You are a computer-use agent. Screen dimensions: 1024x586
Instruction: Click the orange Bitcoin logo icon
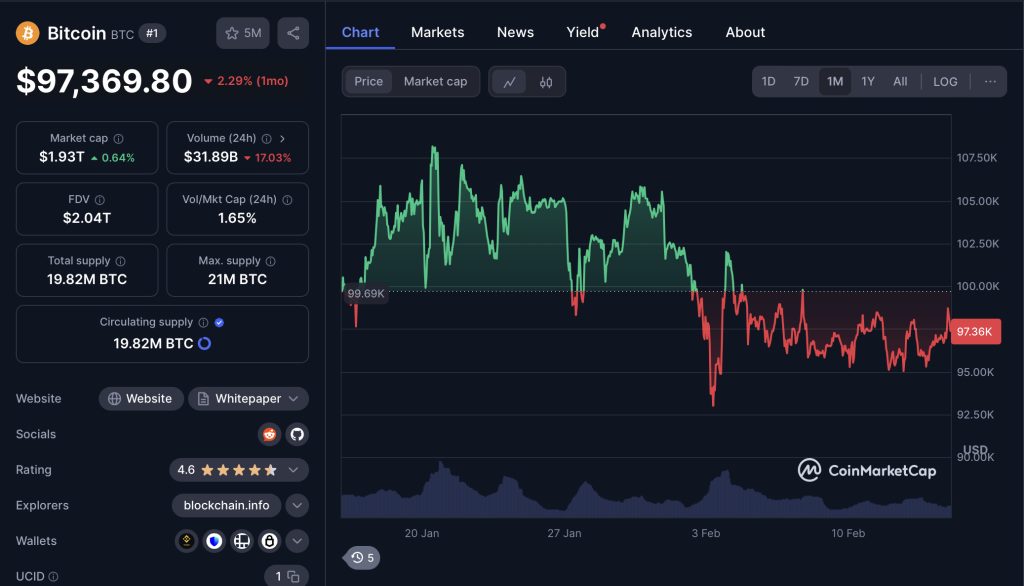(27, 33)
